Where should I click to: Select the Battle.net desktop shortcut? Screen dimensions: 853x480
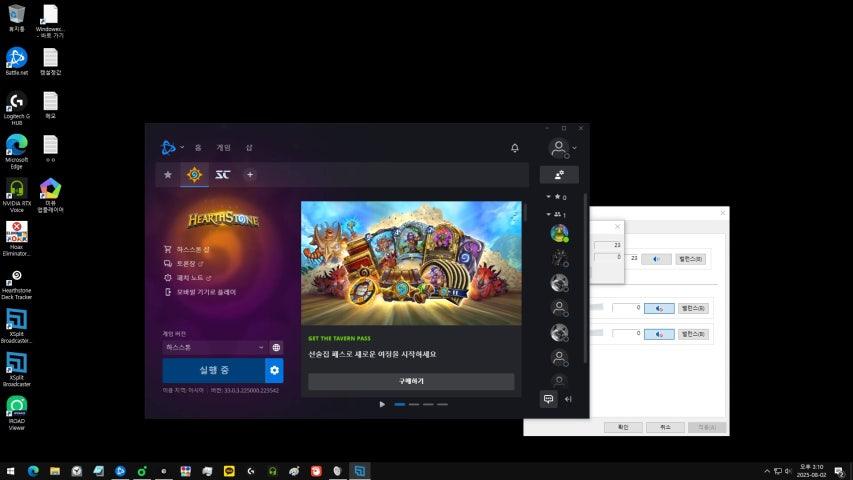(17, 61)
